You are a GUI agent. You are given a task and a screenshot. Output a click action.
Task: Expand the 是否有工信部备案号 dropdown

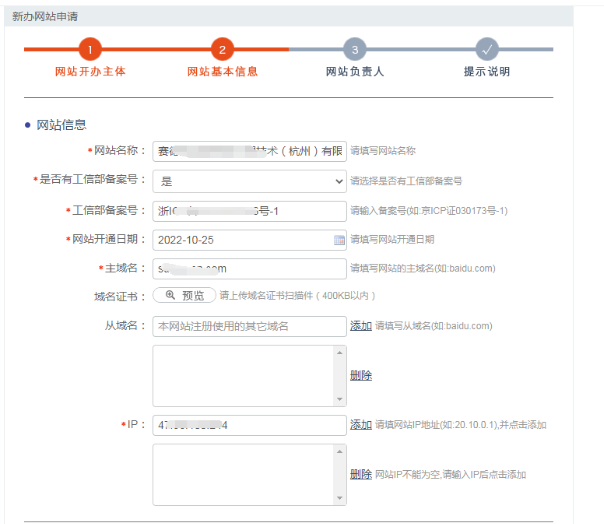click(x=249, y=181)
